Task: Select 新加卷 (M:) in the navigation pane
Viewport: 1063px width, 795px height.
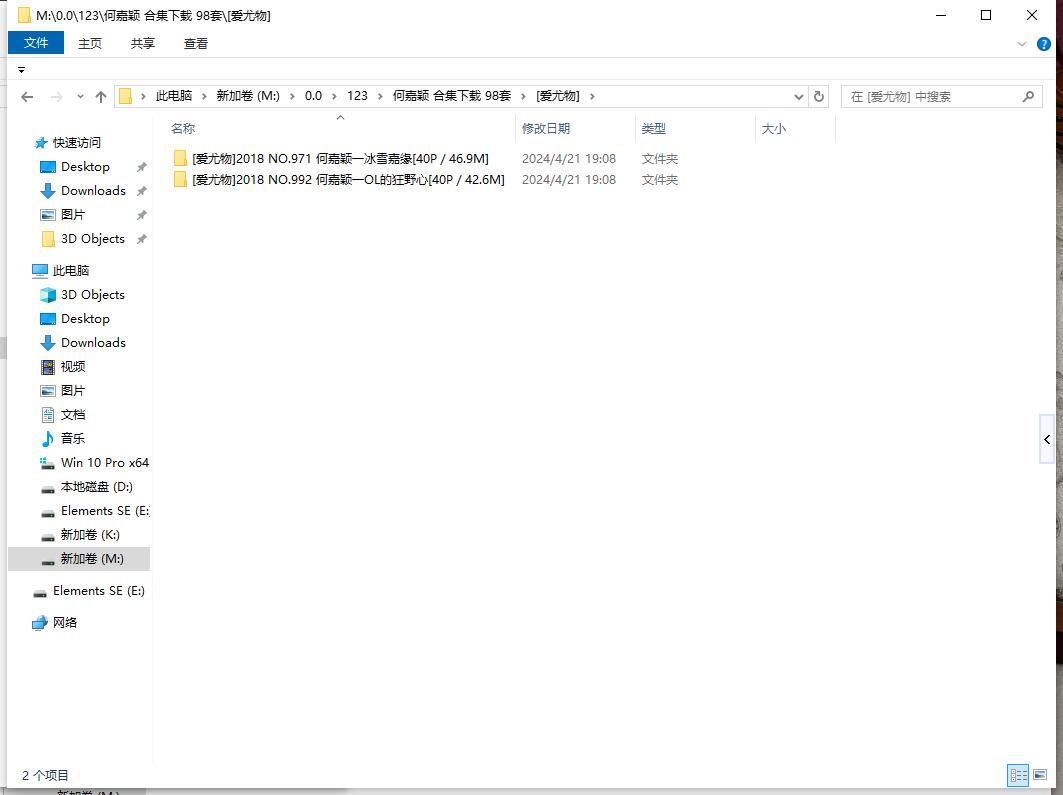Action: tap(79, 558)
